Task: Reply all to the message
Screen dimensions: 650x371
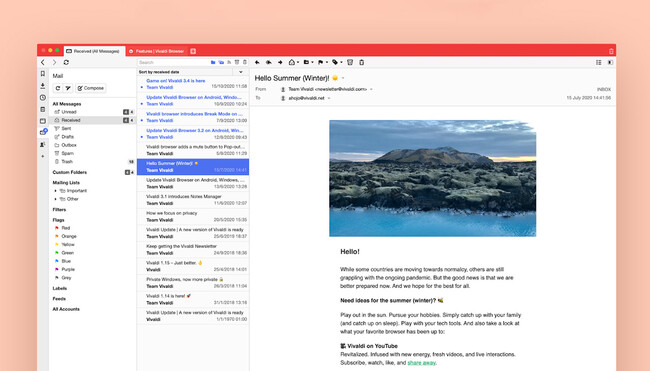Action: click(269, 62)
